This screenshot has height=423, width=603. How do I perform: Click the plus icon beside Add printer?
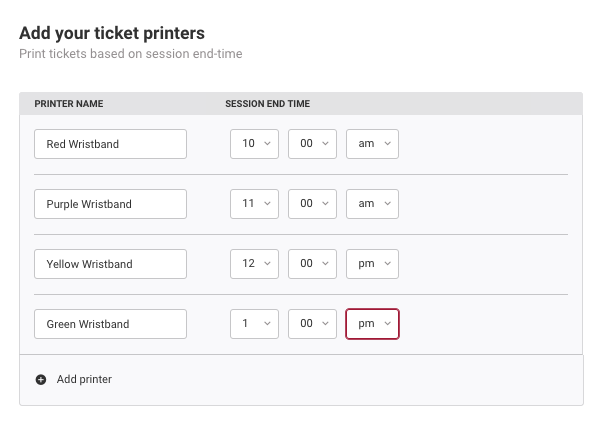pos(41,380)
